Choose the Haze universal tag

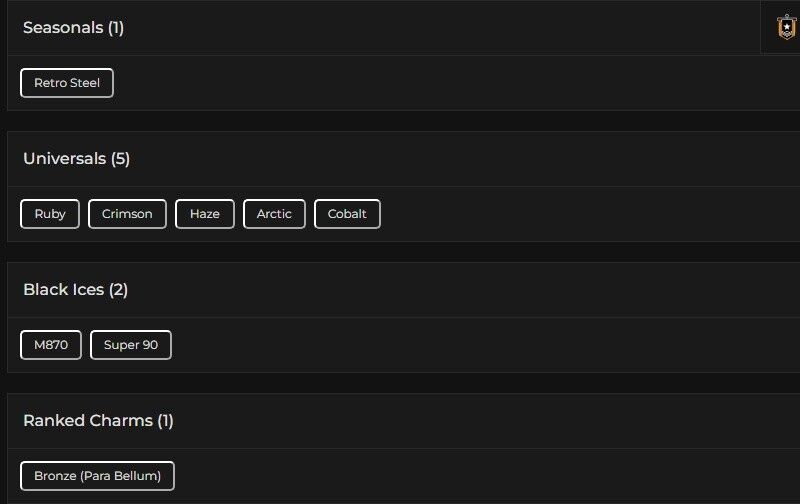coord(205,214)
